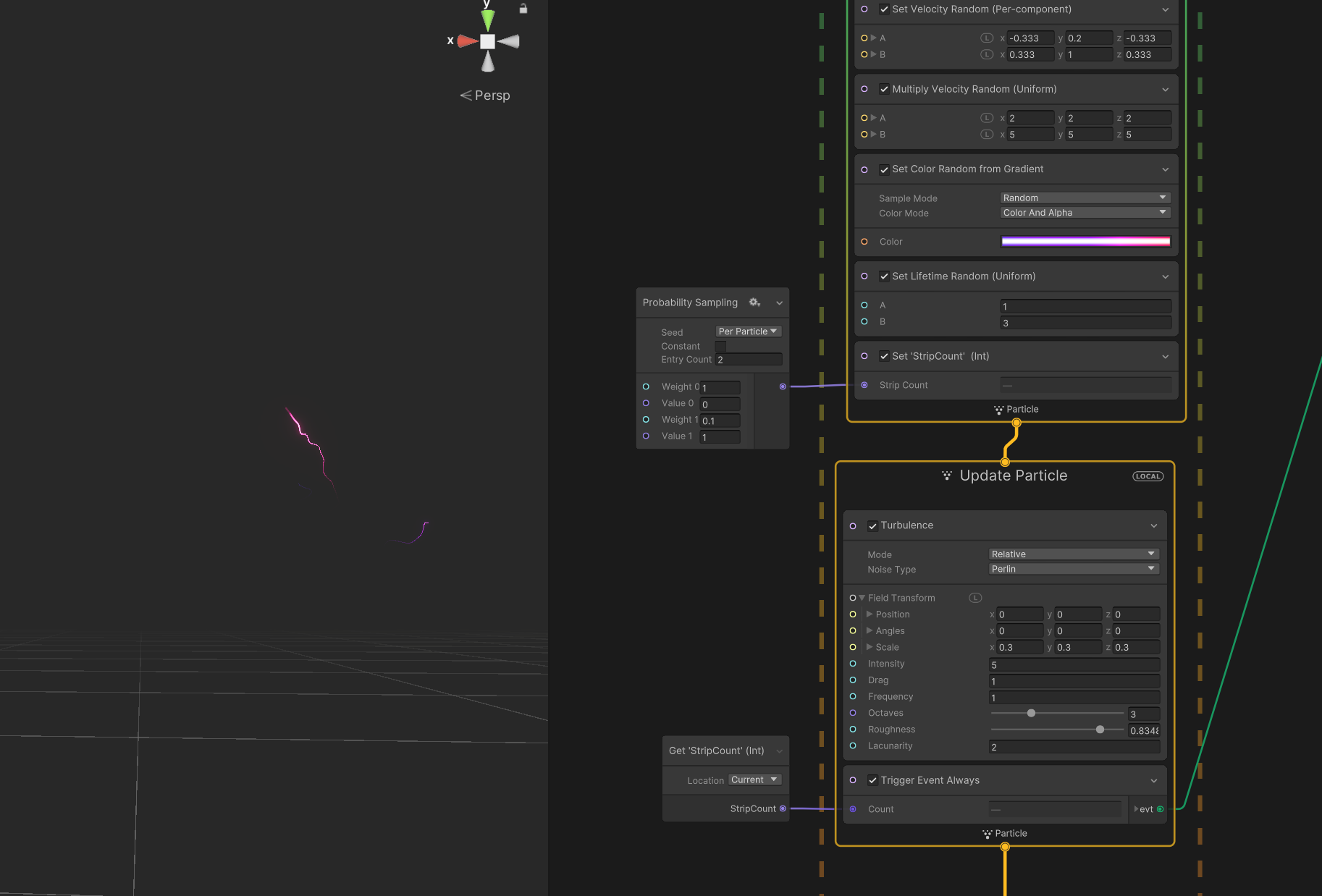This screenshot has width=1322, height=896.
Task: Click the StripCount output port on Get node
Action: click(783, 808)
